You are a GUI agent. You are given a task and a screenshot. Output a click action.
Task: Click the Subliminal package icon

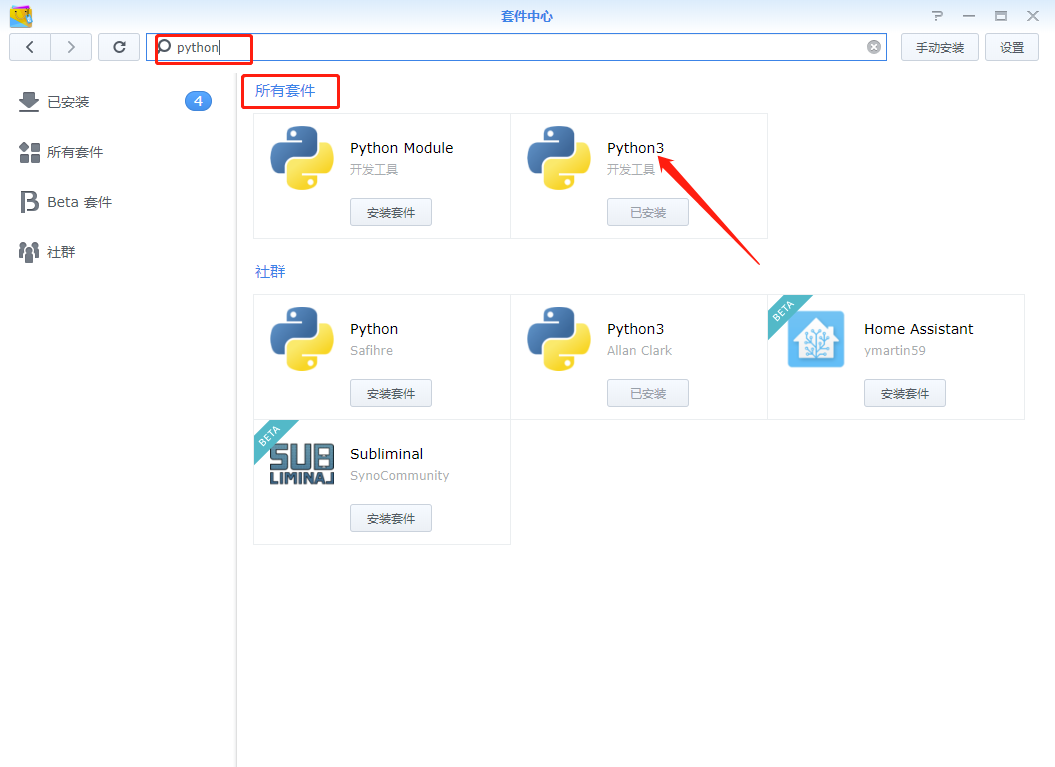[301, 464]
